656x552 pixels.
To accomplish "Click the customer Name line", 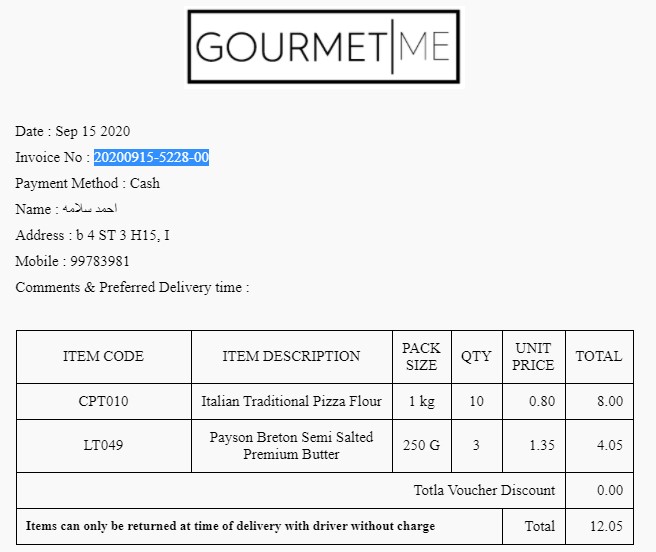I will pos(67,209).
